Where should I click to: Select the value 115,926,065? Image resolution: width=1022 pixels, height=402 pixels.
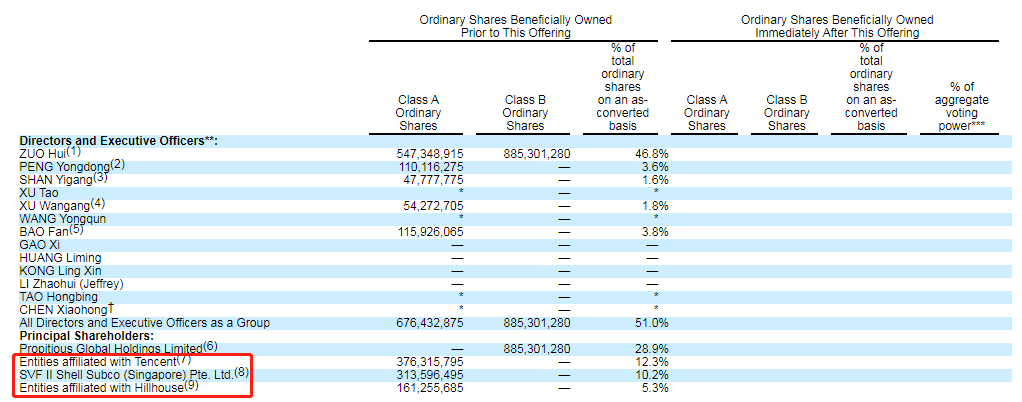click(x=430, y=233)
